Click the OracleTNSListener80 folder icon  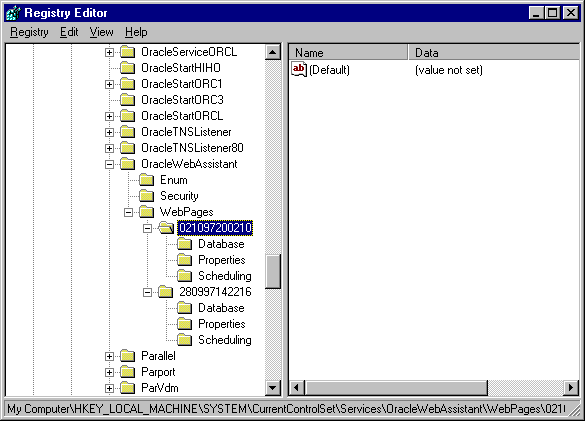click(x=128, y=148)
